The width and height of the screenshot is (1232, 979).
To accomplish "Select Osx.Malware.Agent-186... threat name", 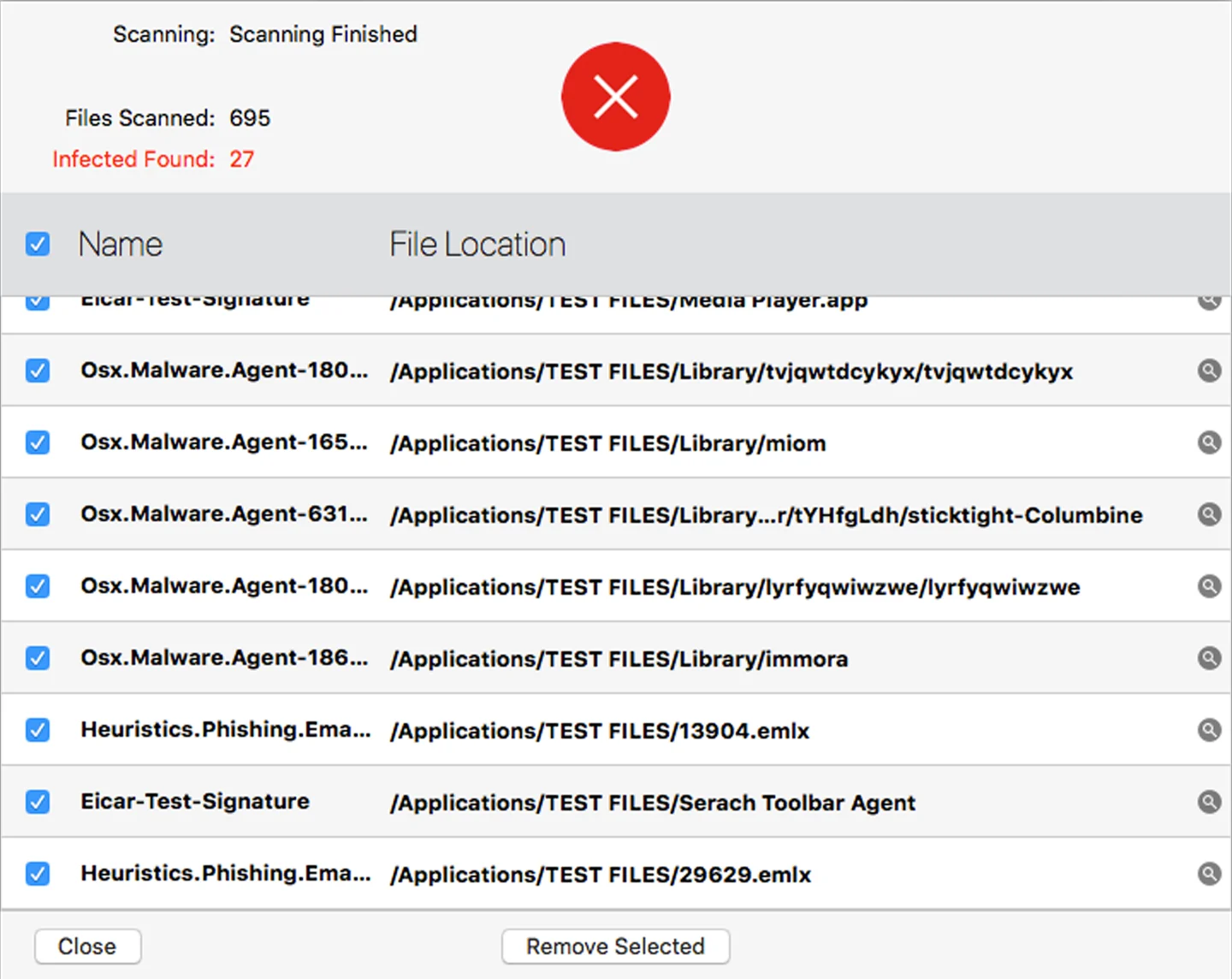I will click(x=224, y=658).
